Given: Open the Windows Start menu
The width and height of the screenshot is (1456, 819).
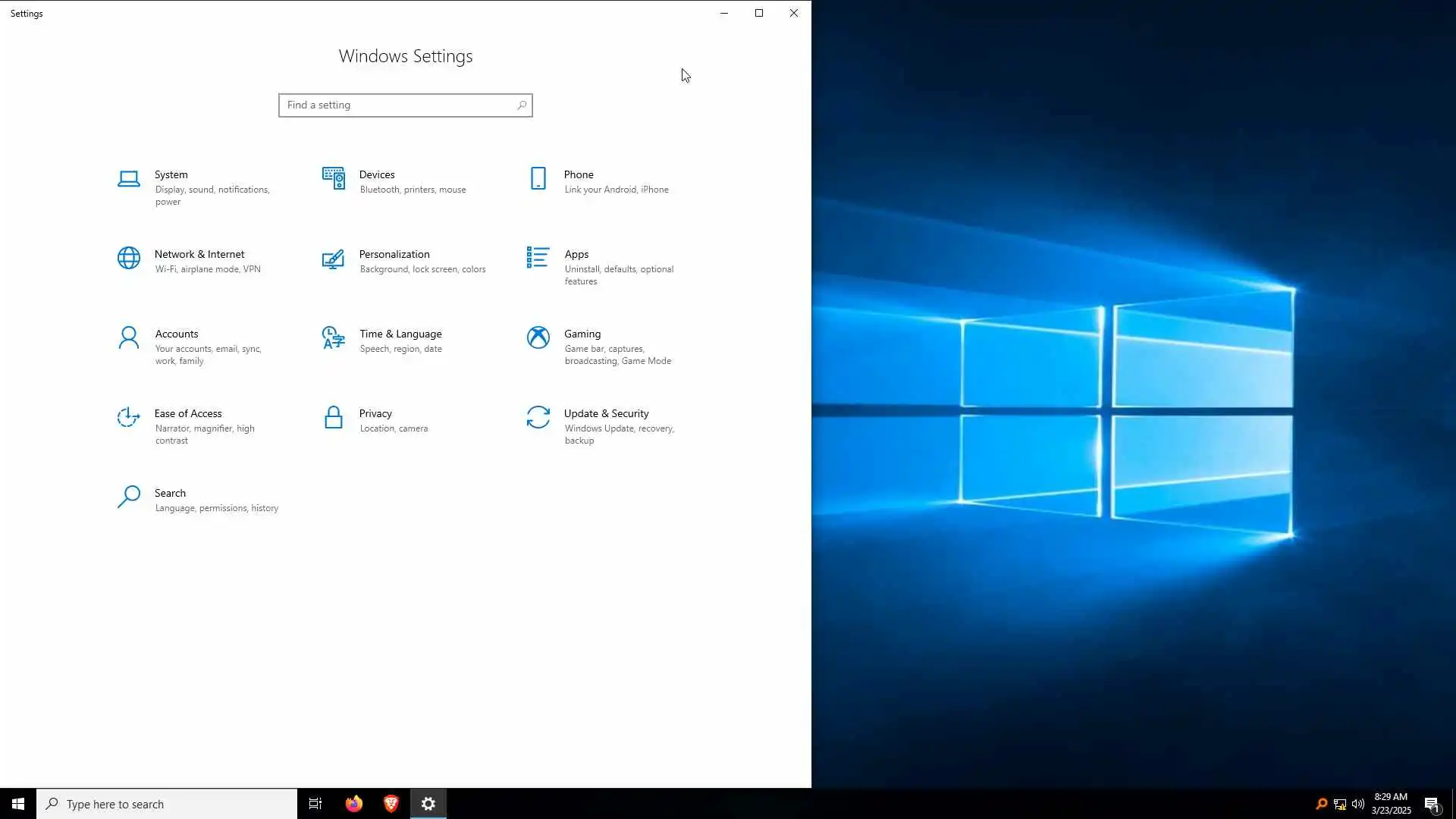Looking at the screenshot, I should [x=18, y=804].
